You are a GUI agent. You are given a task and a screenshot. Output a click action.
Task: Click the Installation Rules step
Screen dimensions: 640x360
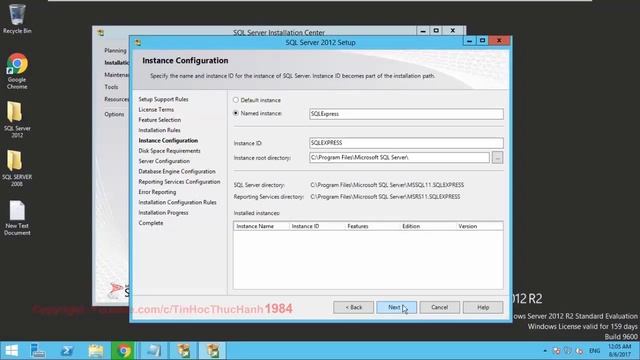click(159, 130)
